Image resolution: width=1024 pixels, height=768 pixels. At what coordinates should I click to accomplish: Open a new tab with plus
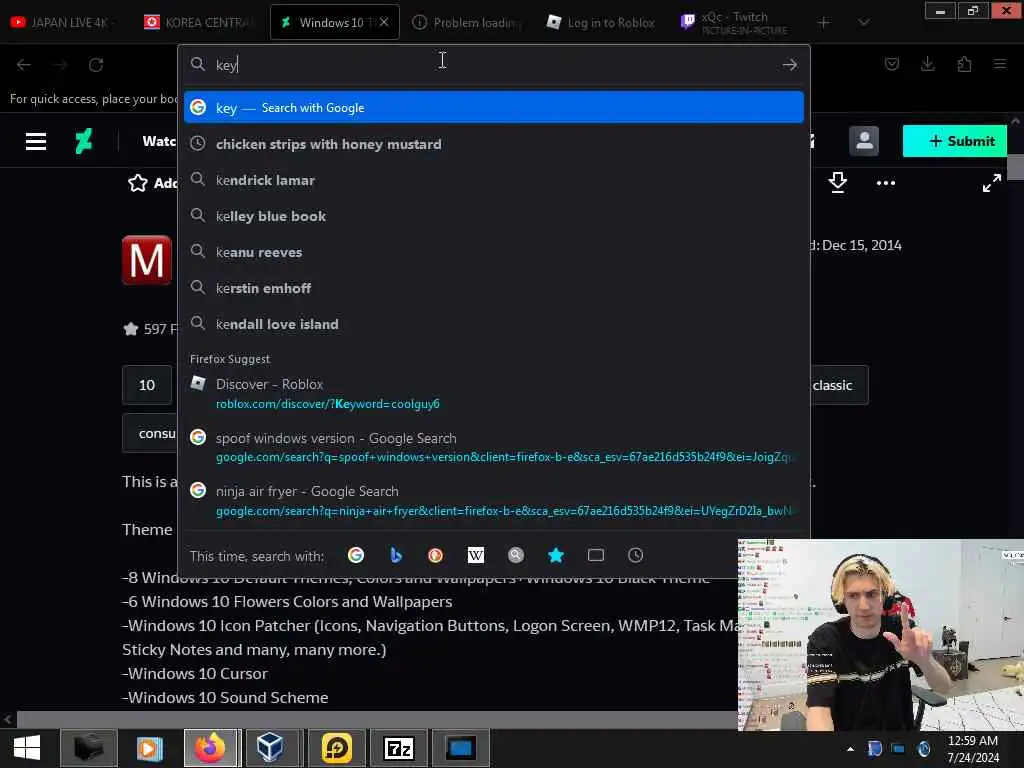(x=824, y=22)
